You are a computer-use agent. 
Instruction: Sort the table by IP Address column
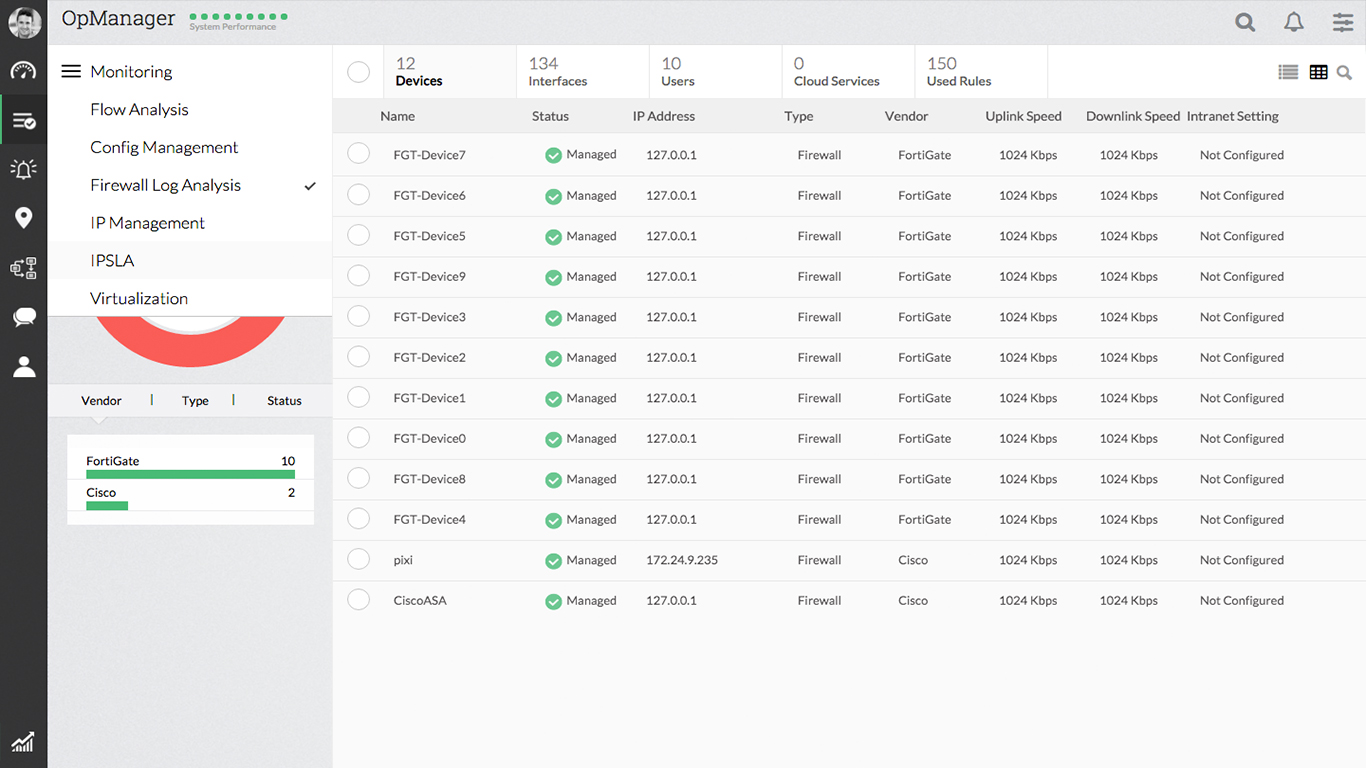point(664,117)
